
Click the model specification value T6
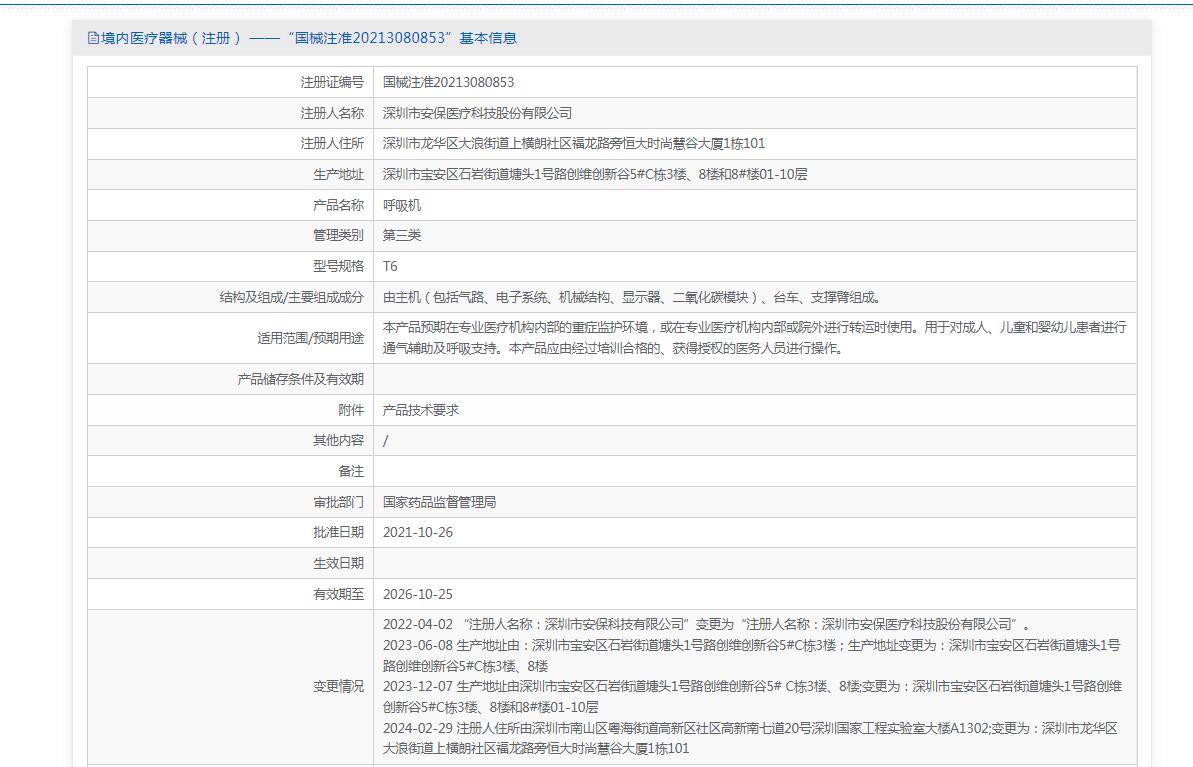click(x=390, y=266)
